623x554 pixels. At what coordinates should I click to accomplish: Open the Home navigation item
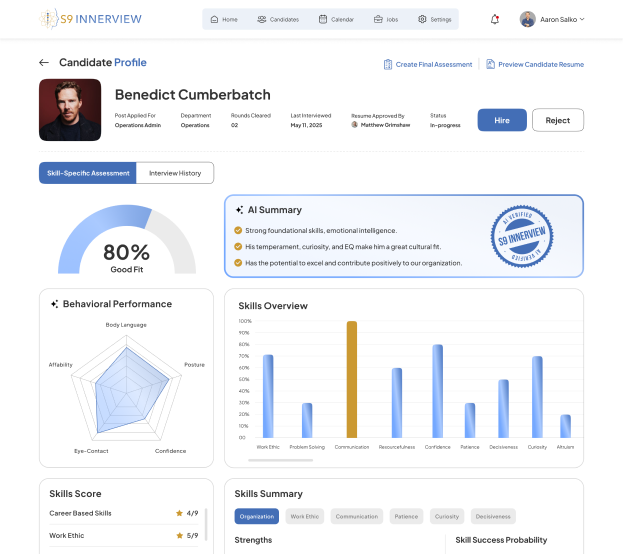pos(224,19)
